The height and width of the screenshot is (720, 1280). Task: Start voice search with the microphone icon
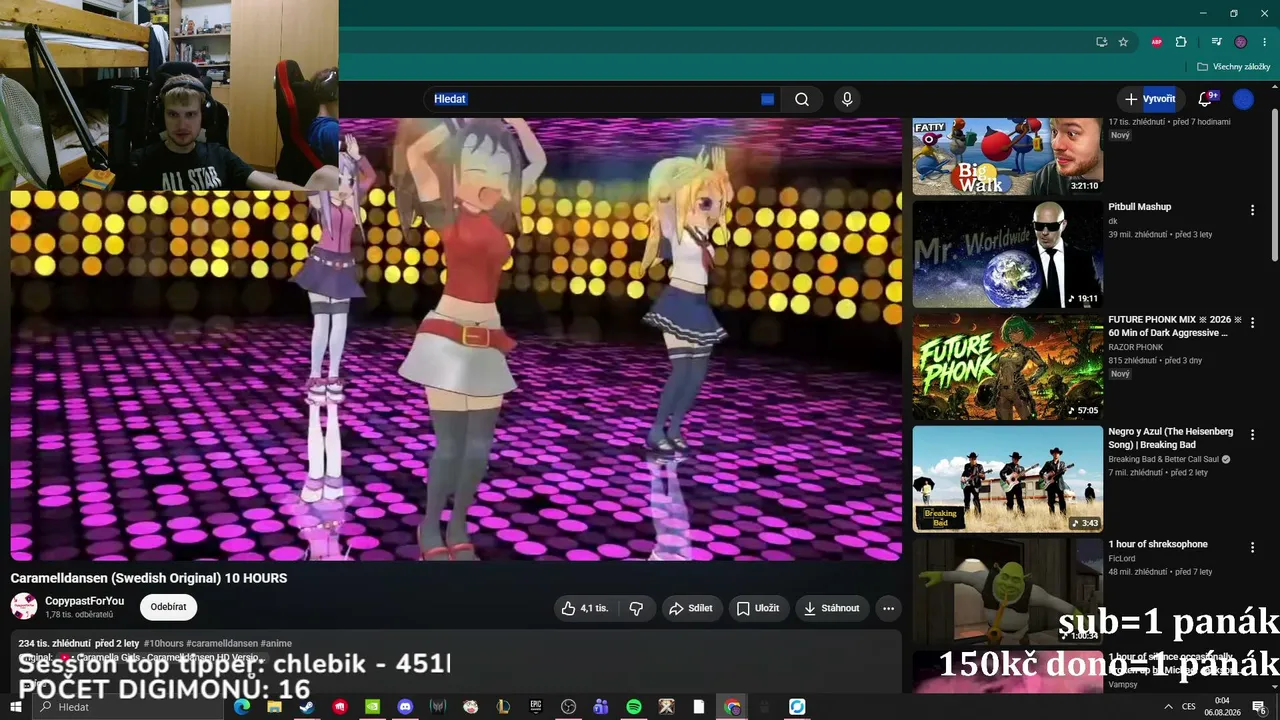coord(847,99)
